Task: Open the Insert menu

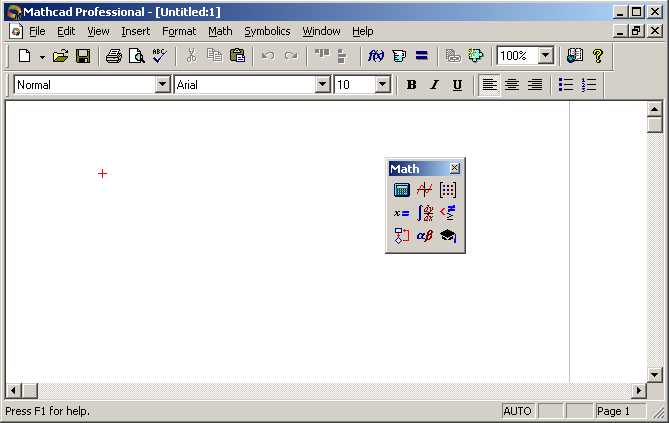Action: pyautogui.click(x=135, y=32)
